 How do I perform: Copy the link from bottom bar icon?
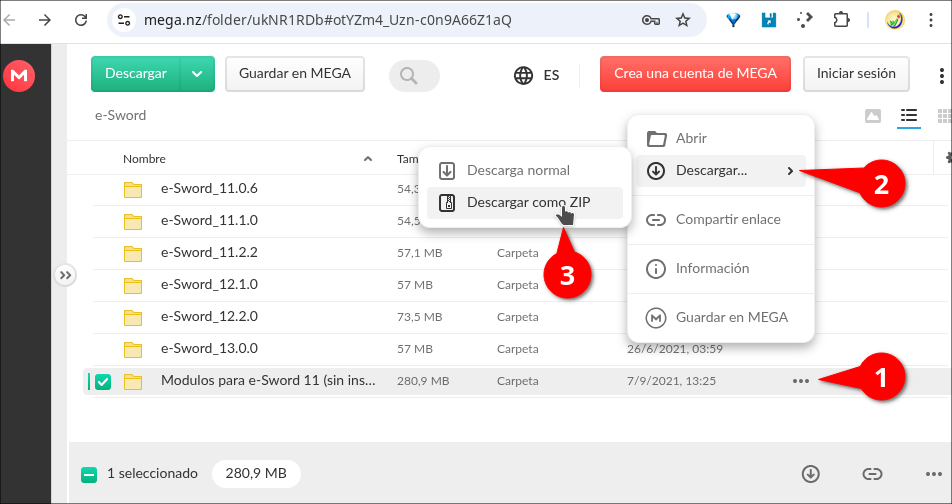coord(872,474)
